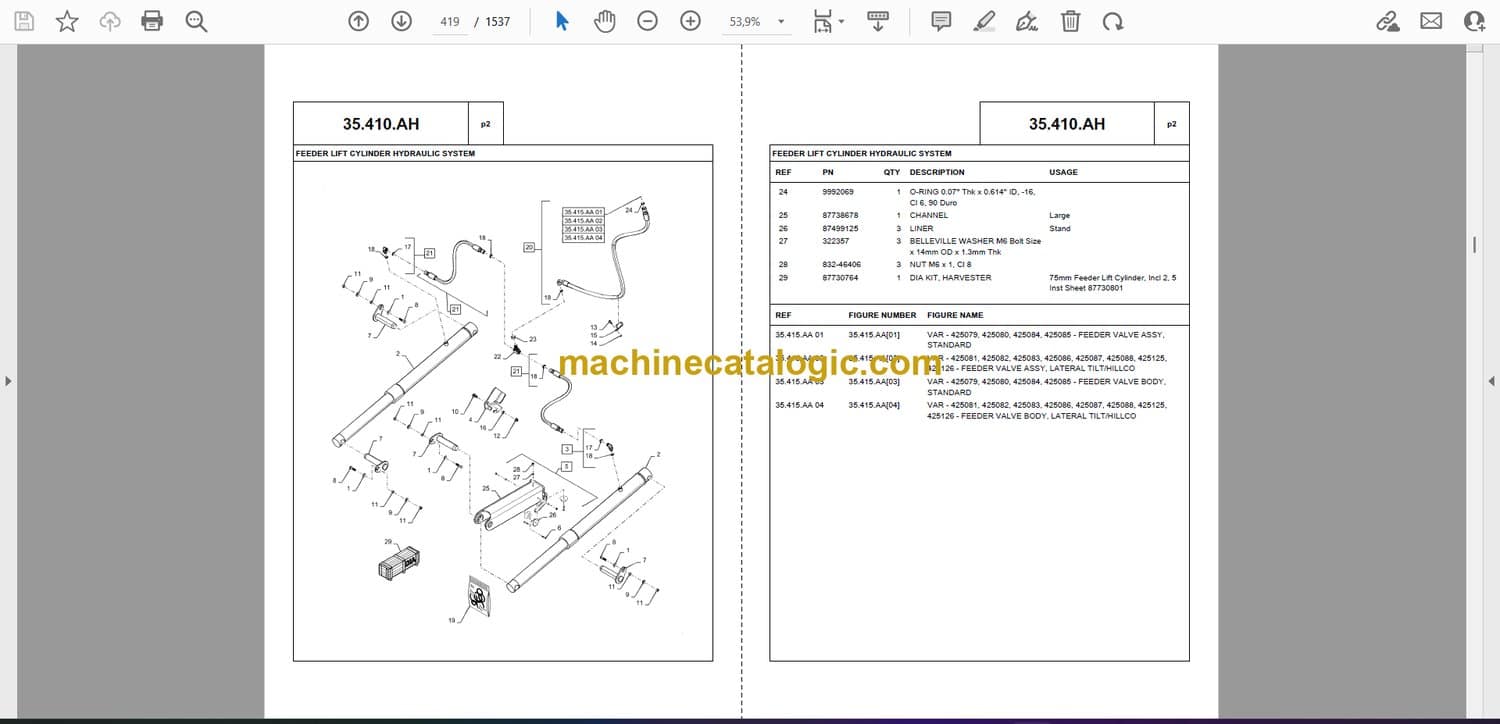
Task: Click the cloud upload icon
Action: pyautogui.click(x=110, y=21)
